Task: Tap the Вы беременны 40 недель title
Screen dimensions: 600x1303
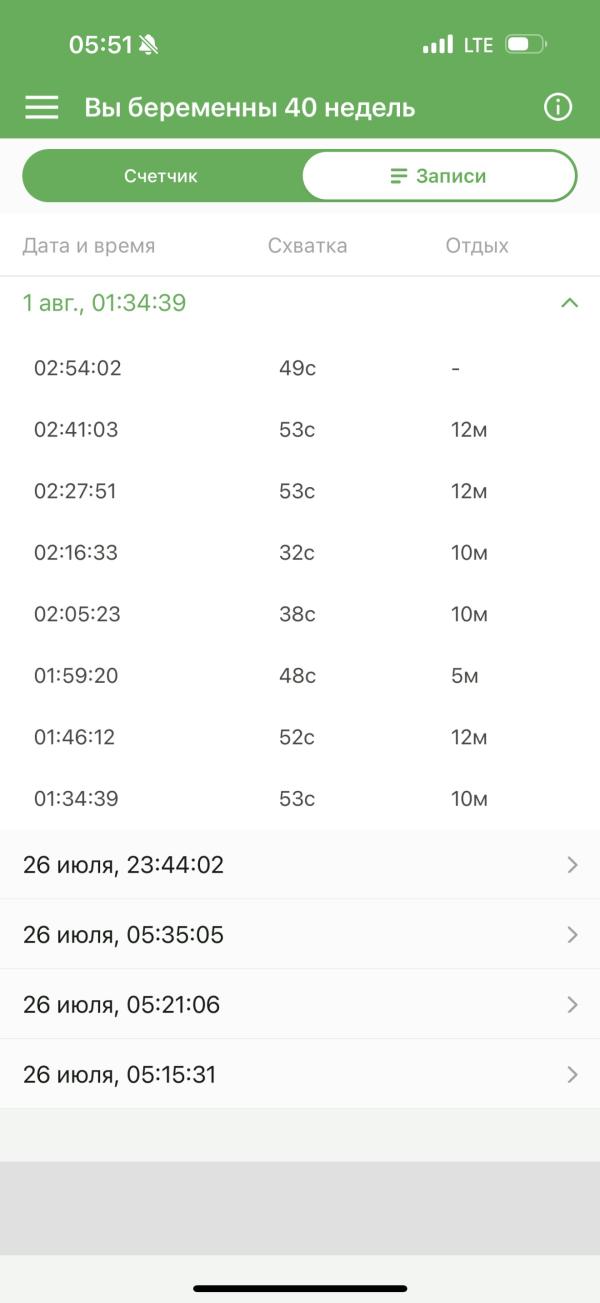Action: click(x=249, y=108)
